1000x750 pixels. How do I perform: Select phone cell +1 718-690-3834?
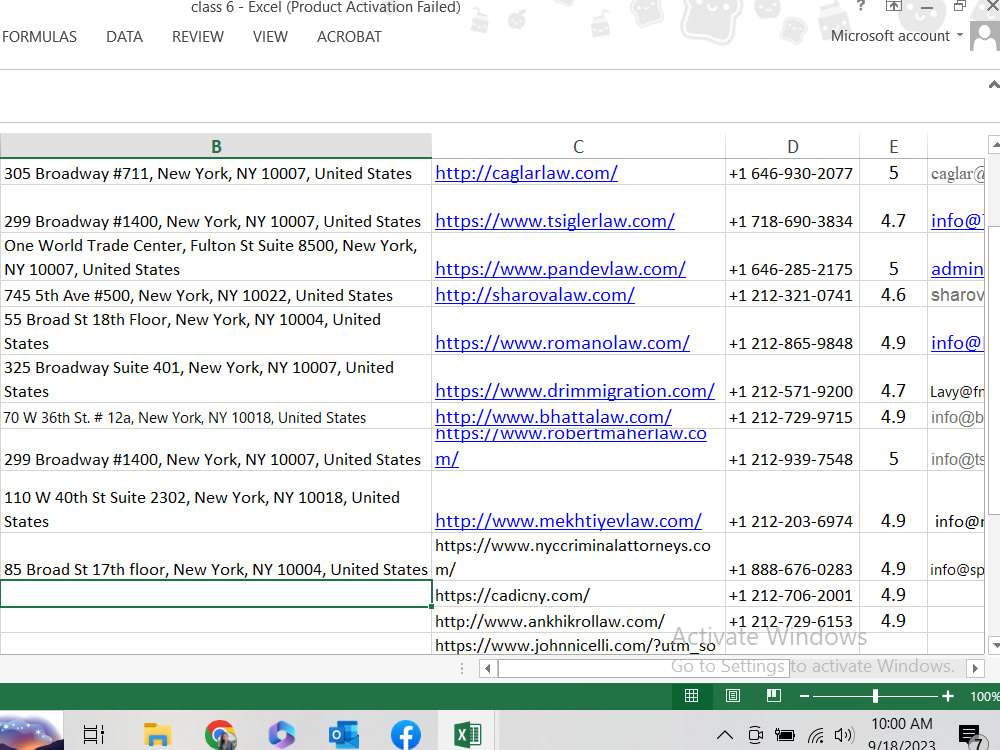point(793,209)
